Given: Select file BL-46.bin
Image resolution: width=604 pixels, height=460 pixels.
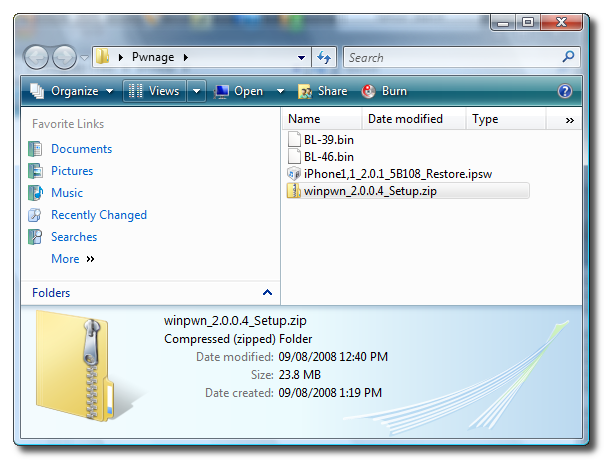Looking at the screenshot, I should [x=329, y=157].
